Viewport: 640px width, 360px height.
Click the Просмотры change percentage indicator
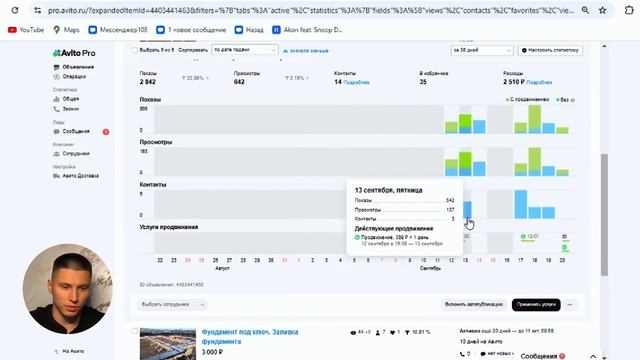pyautogui.click(x=297, y=78)
